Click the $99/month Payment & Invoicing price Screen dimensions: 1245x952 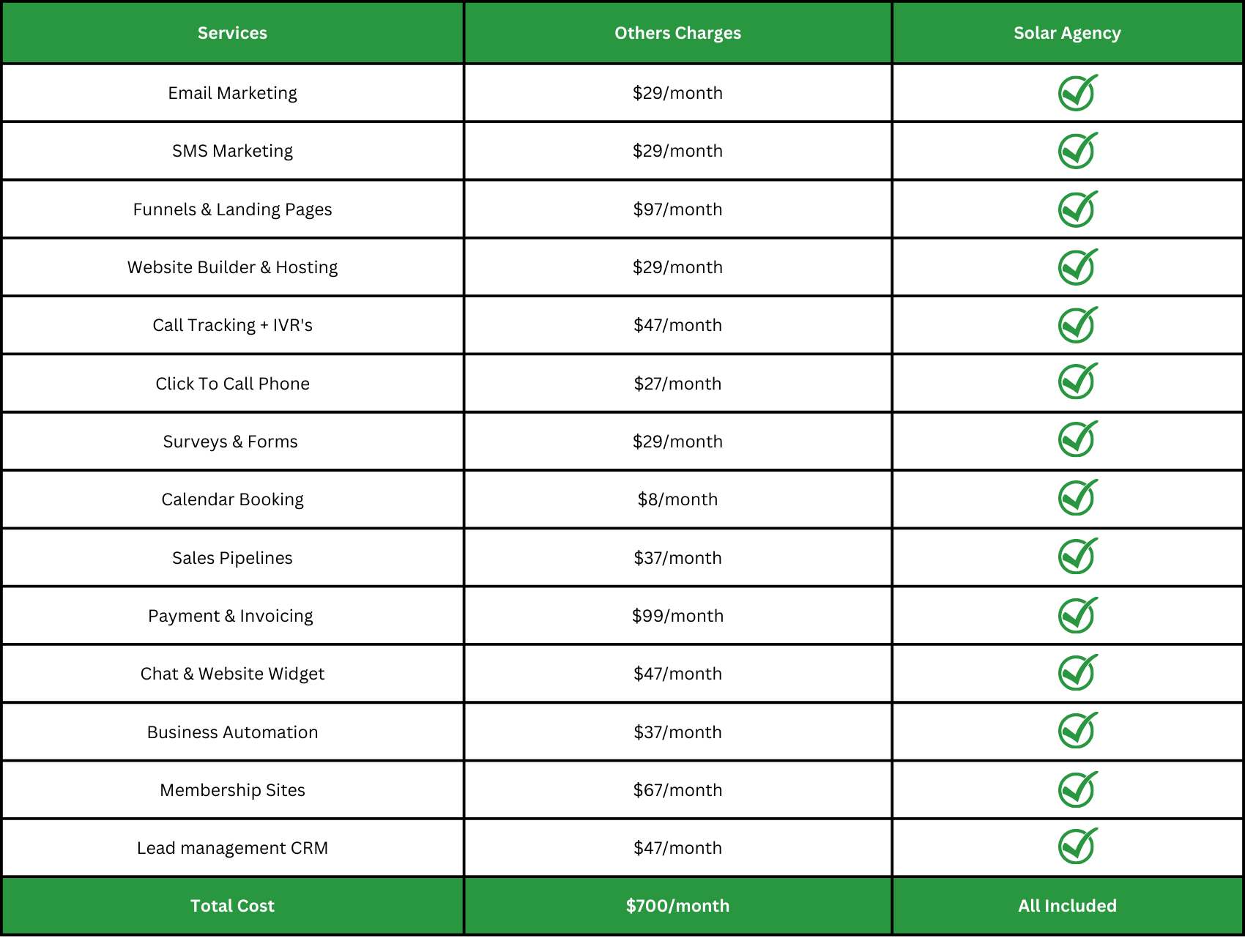pos(677,616)
